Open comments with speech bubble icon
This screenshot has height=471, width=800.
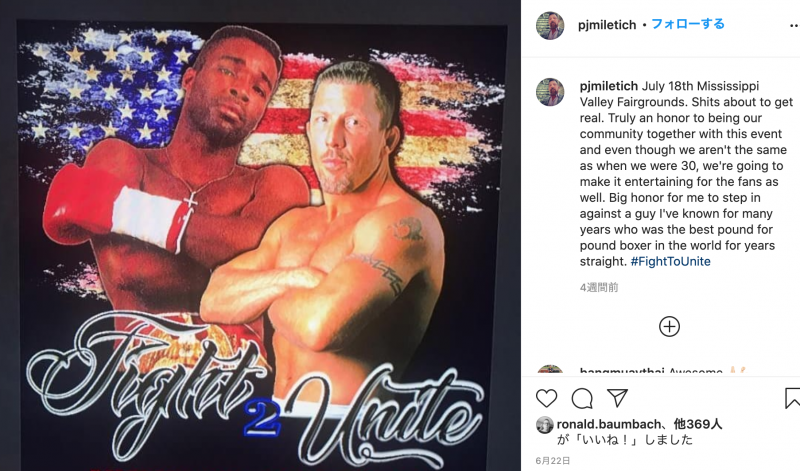point(582,398)
